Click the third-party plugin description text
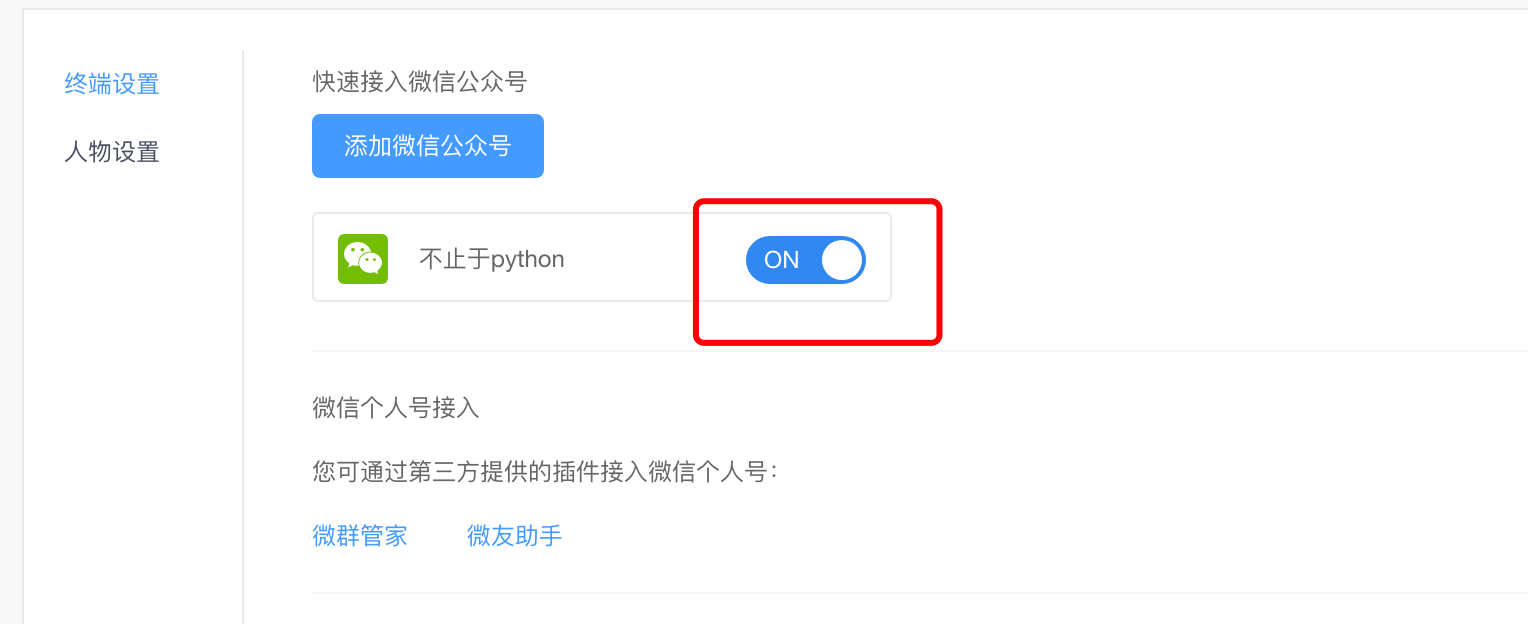The image size is (1528, 624). tap(545, 471)
